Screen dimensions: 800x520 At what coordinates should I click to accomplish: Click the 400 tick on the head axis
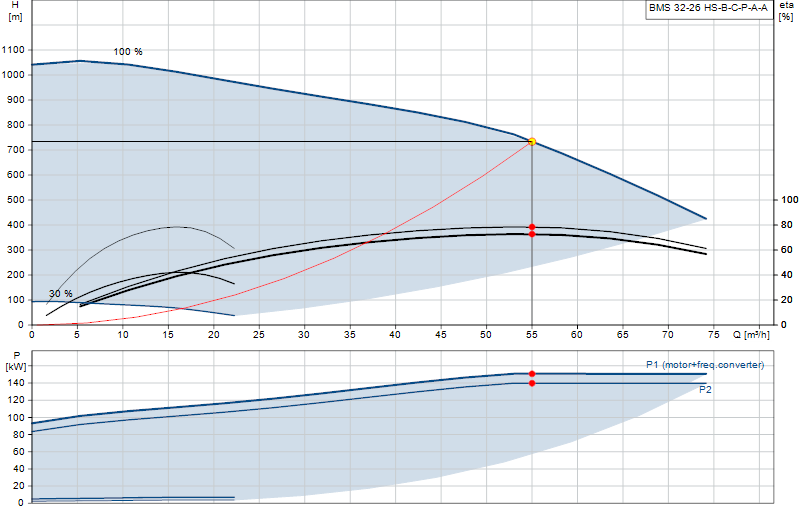pyautogui.click(x=16, y=225)
